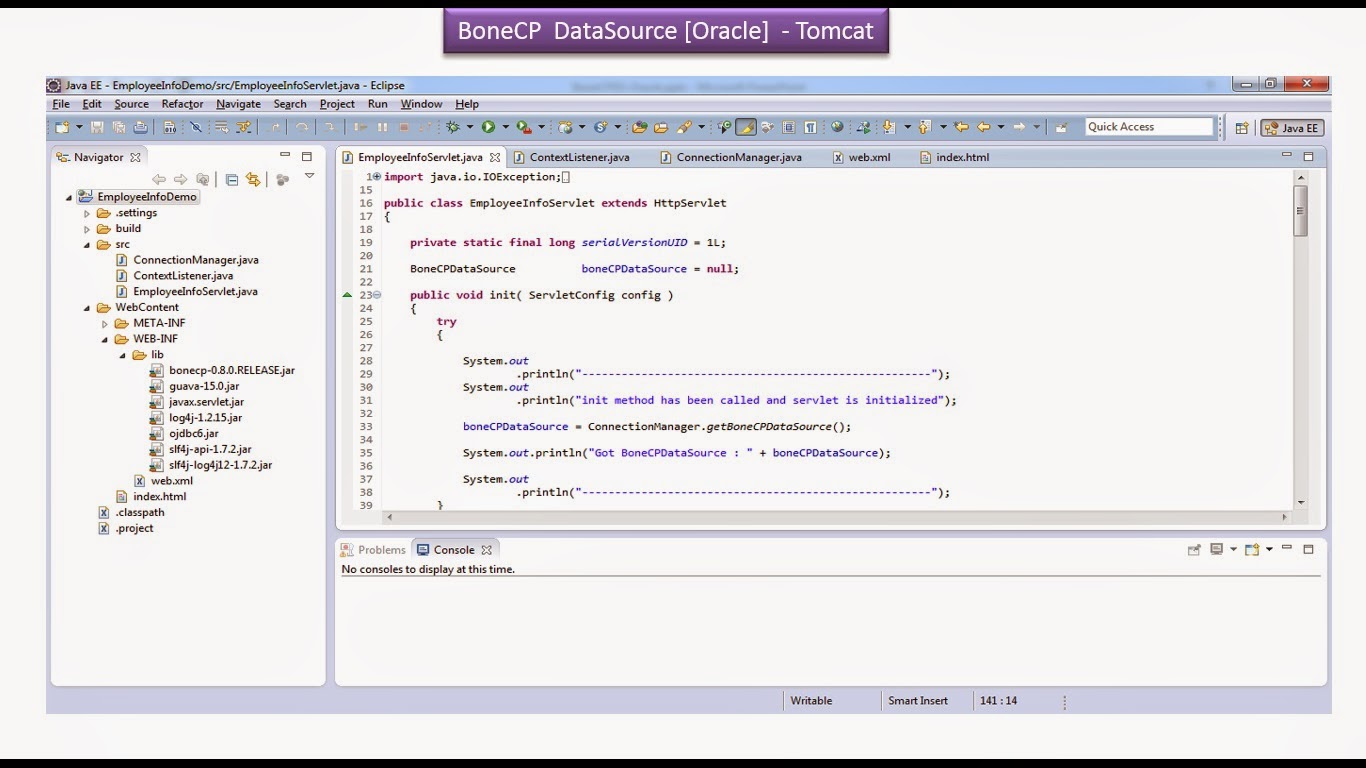The width and height of the screenshot is (1366, 768).
Task: Open the Back history dropdown arrow
Action: coord(1000,127)
